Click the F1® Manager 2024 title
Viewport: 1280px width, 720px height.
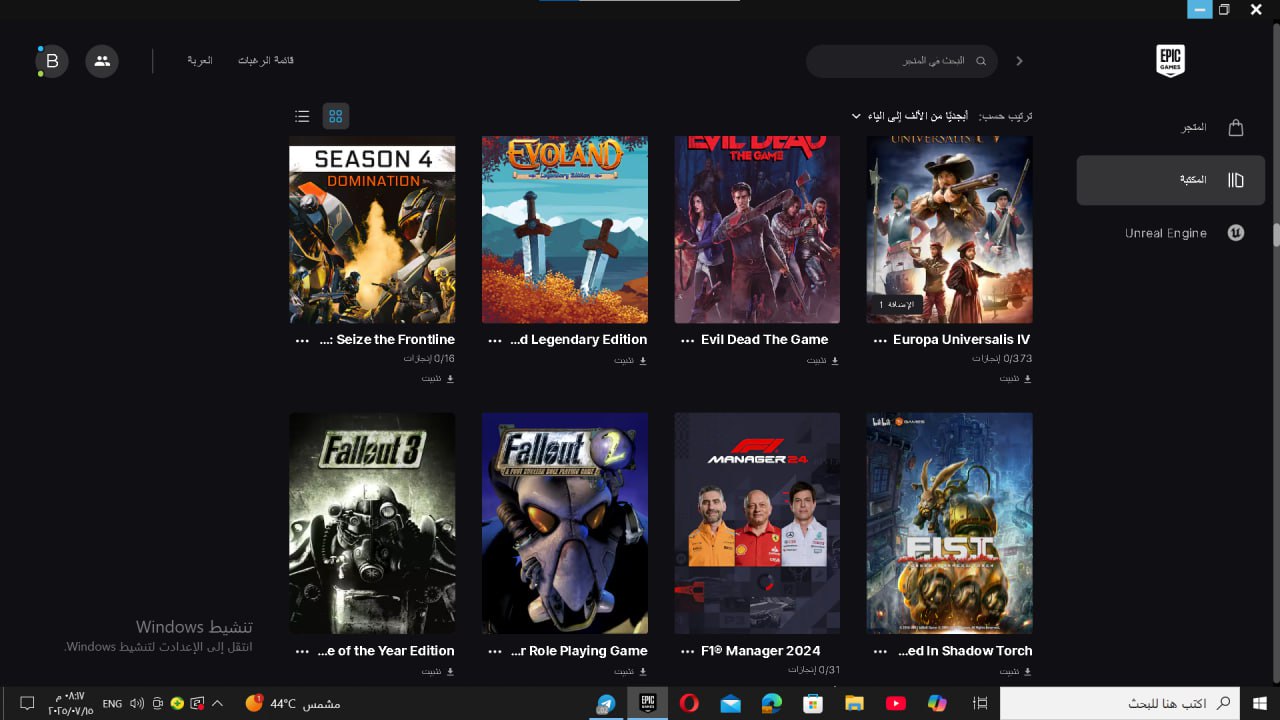coord(761,651)
